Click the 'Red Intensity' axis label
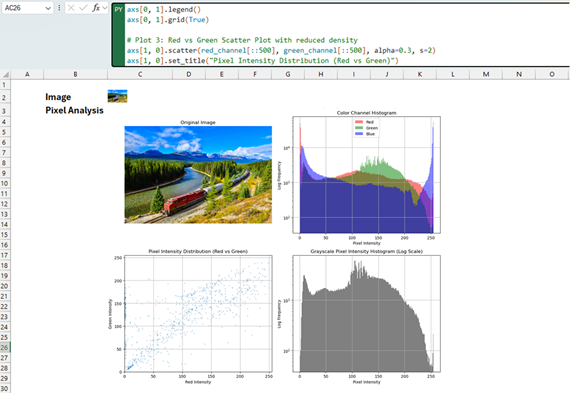This screenshot has width=570, height=393. click(198, 382)
